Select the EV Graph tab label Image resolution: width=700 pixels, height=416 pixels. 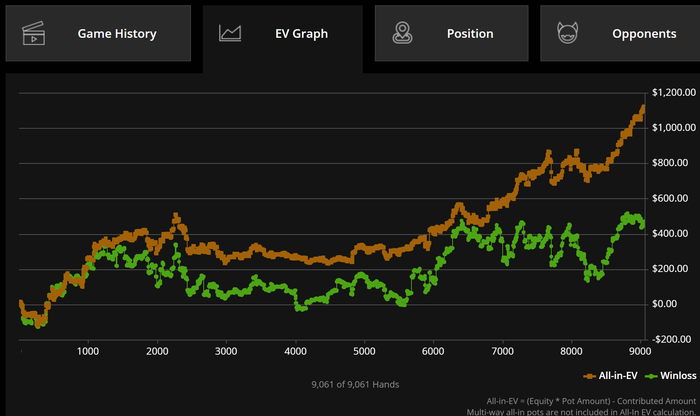[301, 33]
